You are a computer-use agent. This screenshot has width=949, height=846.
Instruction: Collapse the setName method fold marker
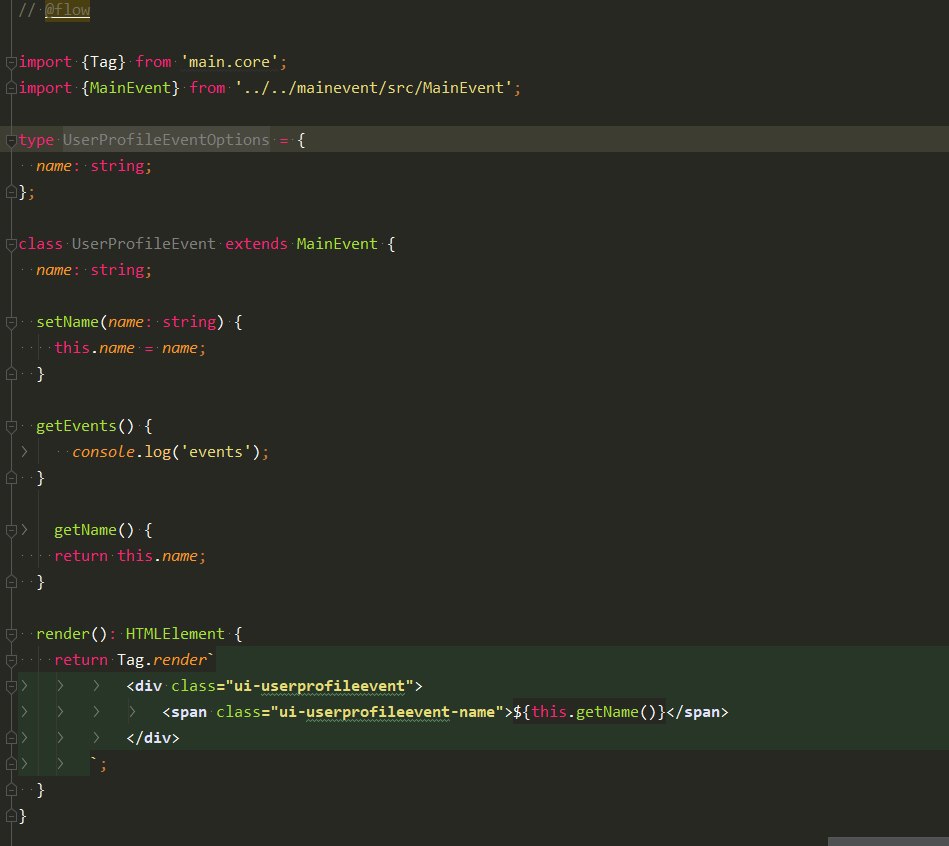coord(11,323)
